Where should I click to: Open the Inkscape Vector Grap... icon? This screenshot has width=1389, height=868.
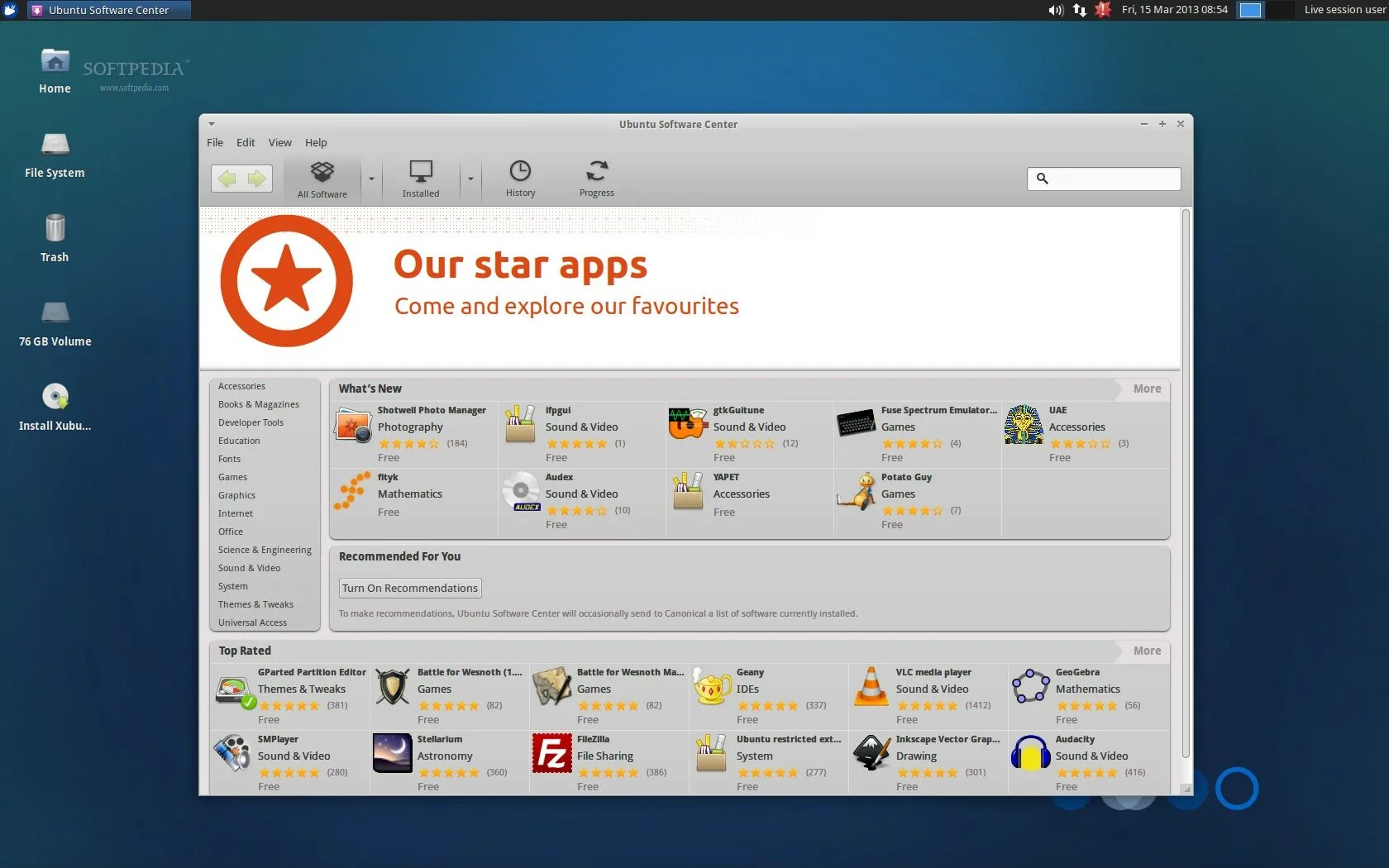(x=871, y=754)
